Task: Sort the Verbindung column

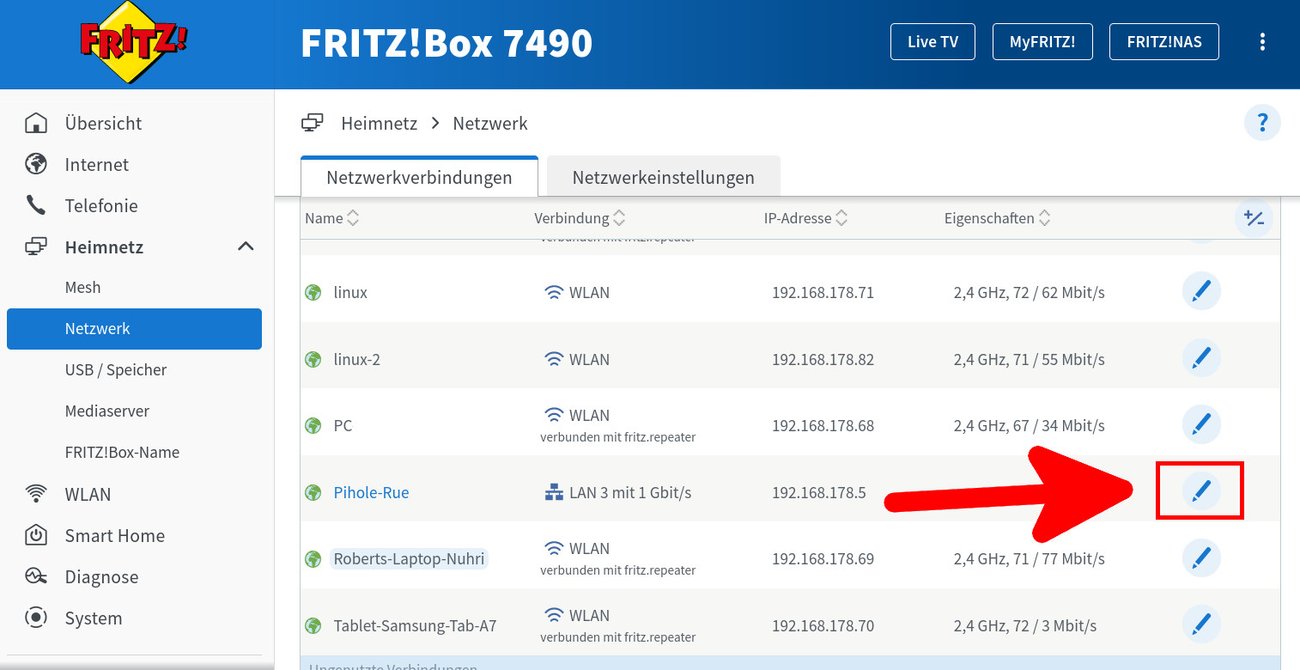Action: click(580, 217)
